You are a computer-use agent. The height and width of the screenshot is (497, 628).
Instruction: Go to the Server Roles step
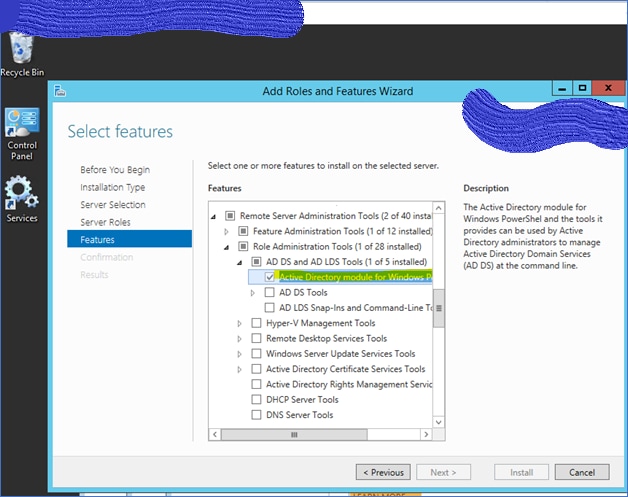[105, 222]
